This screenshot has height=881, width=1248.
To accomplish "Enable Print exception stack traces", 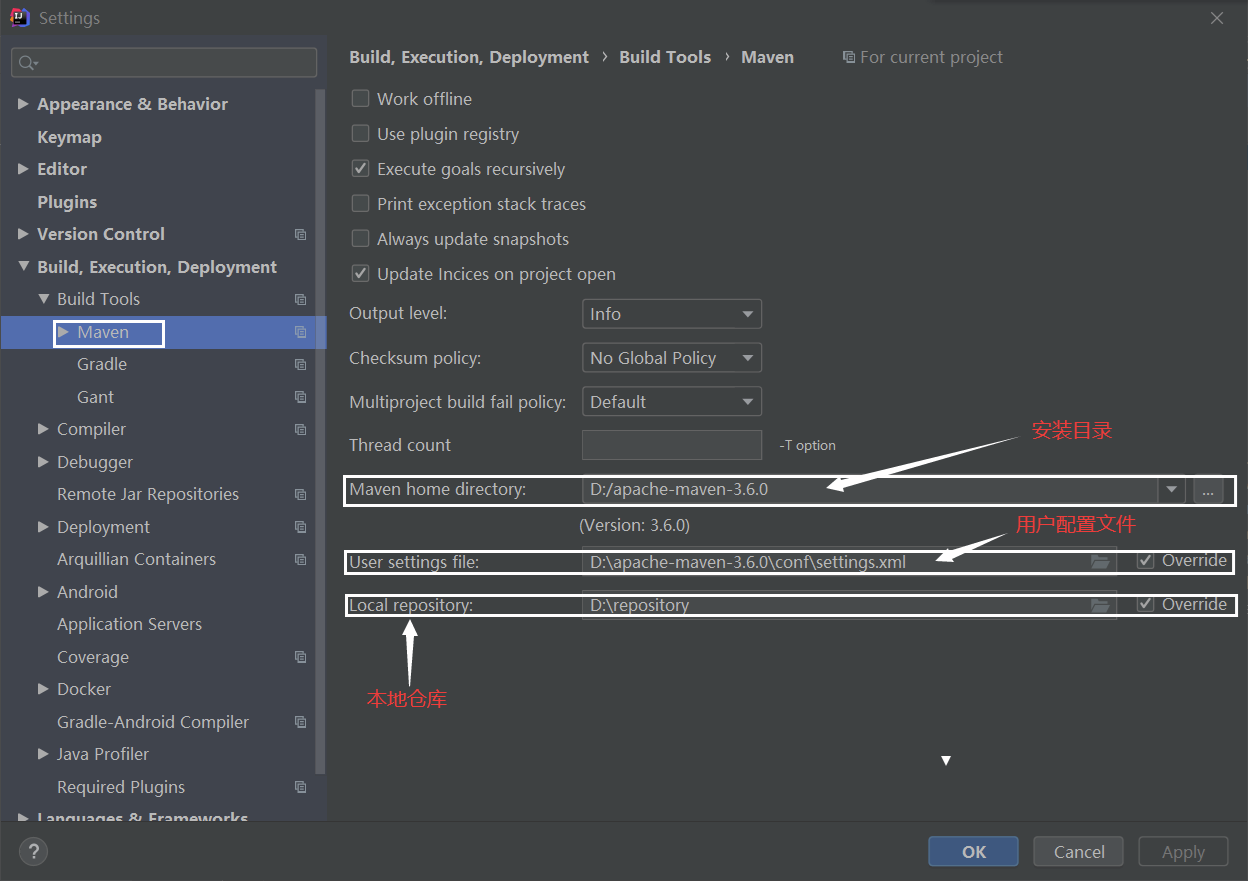I will click(x=360, y=203).
